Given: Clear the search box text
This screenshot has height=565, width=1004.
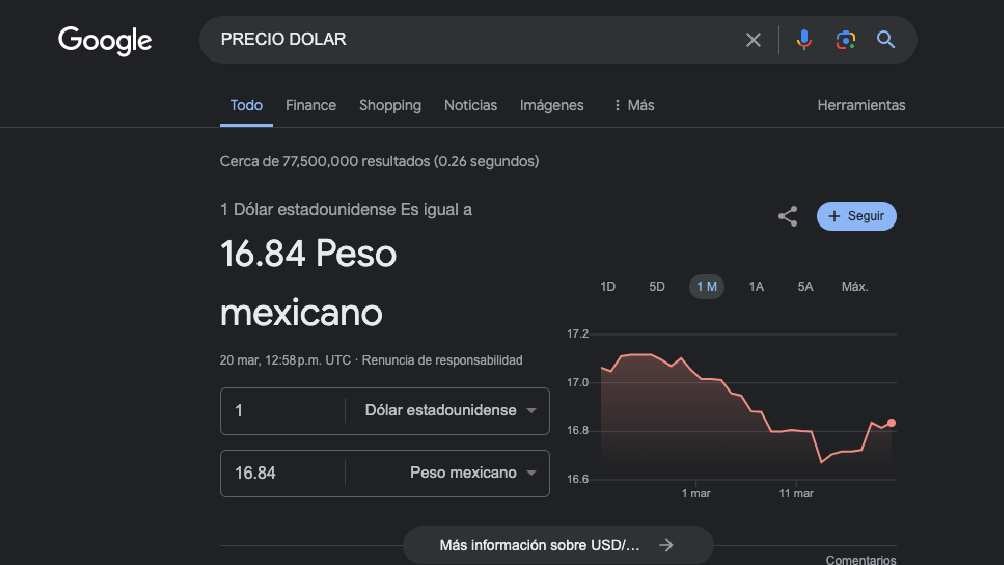Looking at the screenshot, I should click(753, 40).
